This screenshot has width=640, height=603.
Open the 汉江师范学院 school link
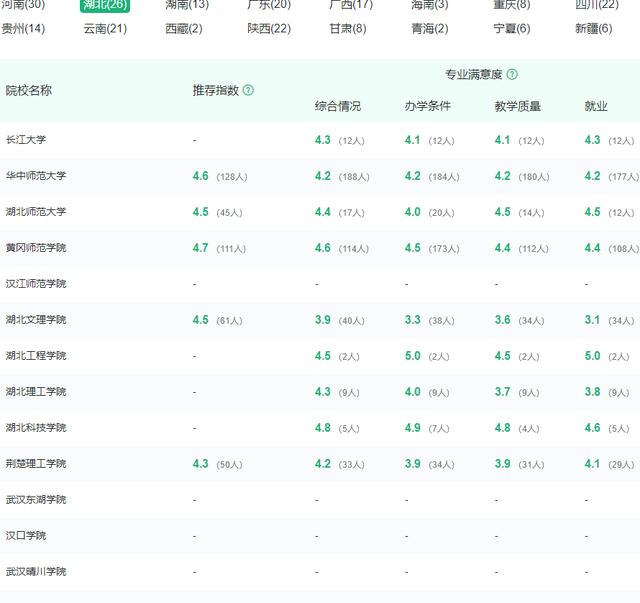tap(36, 284)
